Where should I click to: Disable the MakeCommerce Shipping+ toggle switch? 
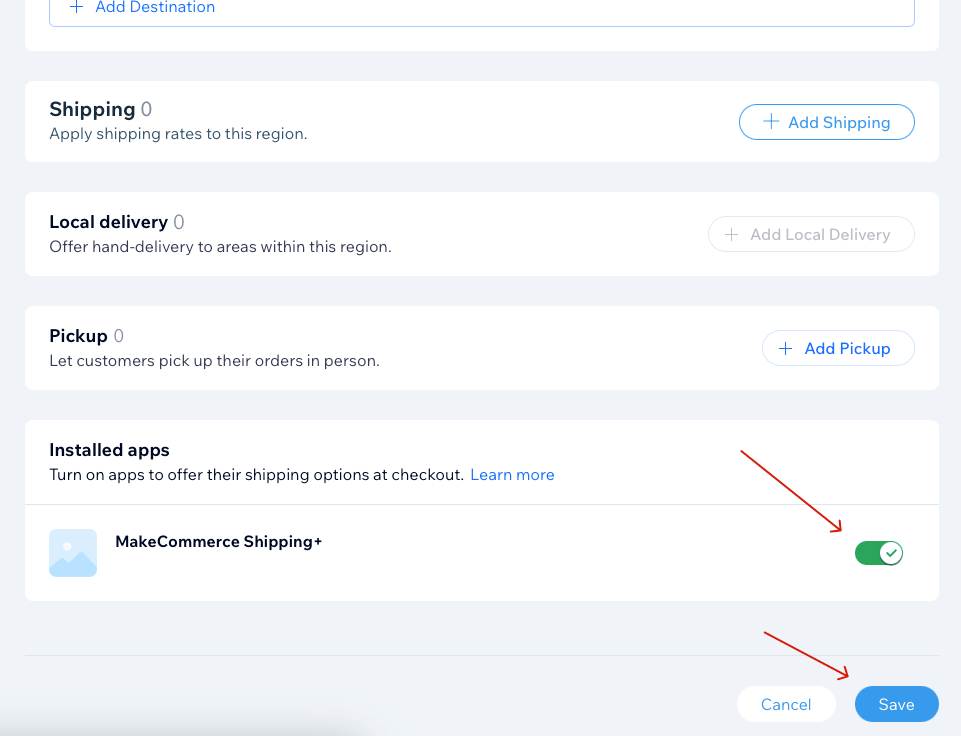879,553
